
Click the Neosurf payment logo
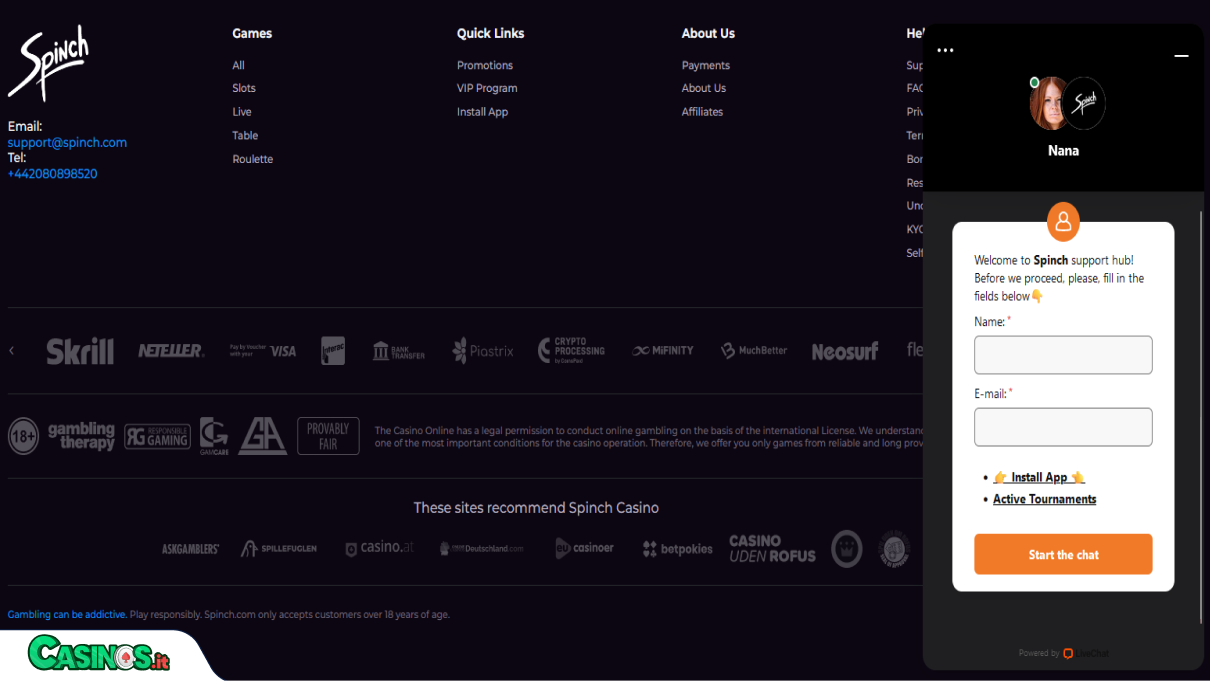pos(845,351)
